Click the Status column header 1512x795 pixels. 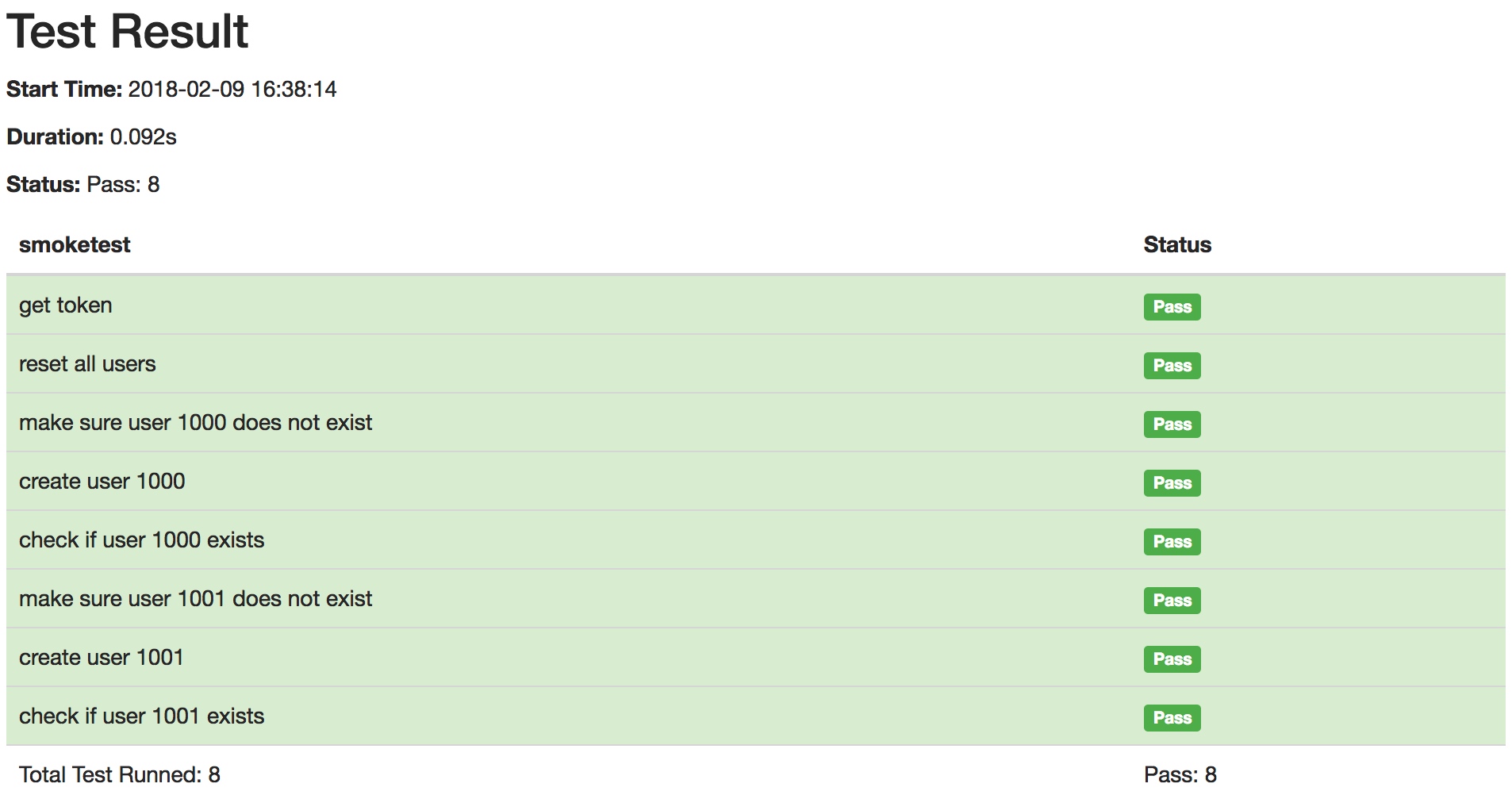click(x=1177, y=245)
